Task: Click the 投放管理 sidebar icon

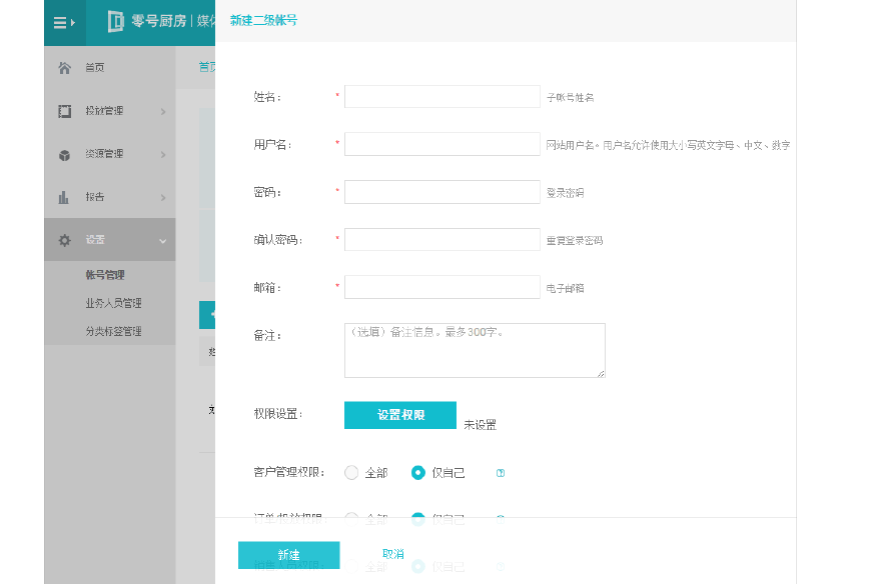Action: 64,111
